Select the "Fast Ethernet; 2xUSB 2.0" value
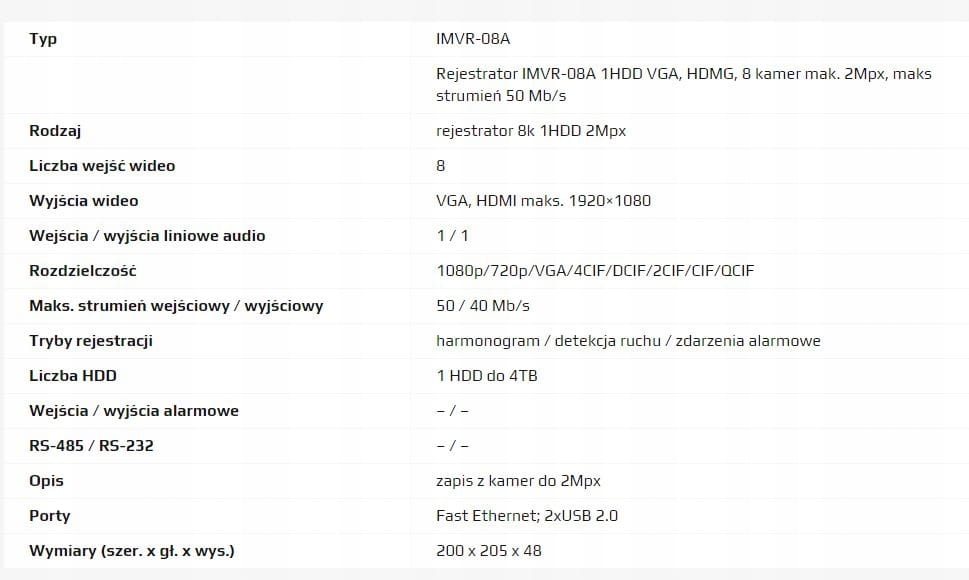This screenshot has height=580, width=969. 526,516
